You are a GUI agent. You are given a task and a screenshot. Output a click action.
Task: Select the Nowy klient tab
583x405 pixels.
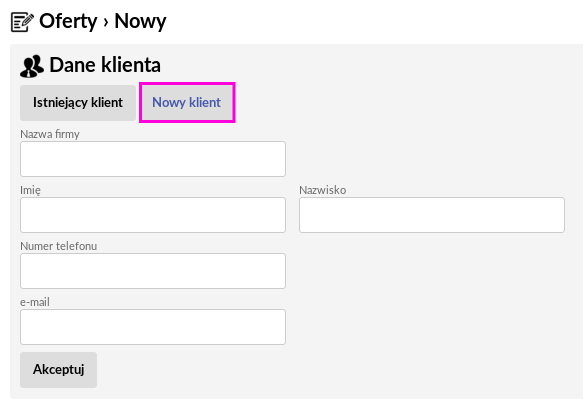click(187, 103)
